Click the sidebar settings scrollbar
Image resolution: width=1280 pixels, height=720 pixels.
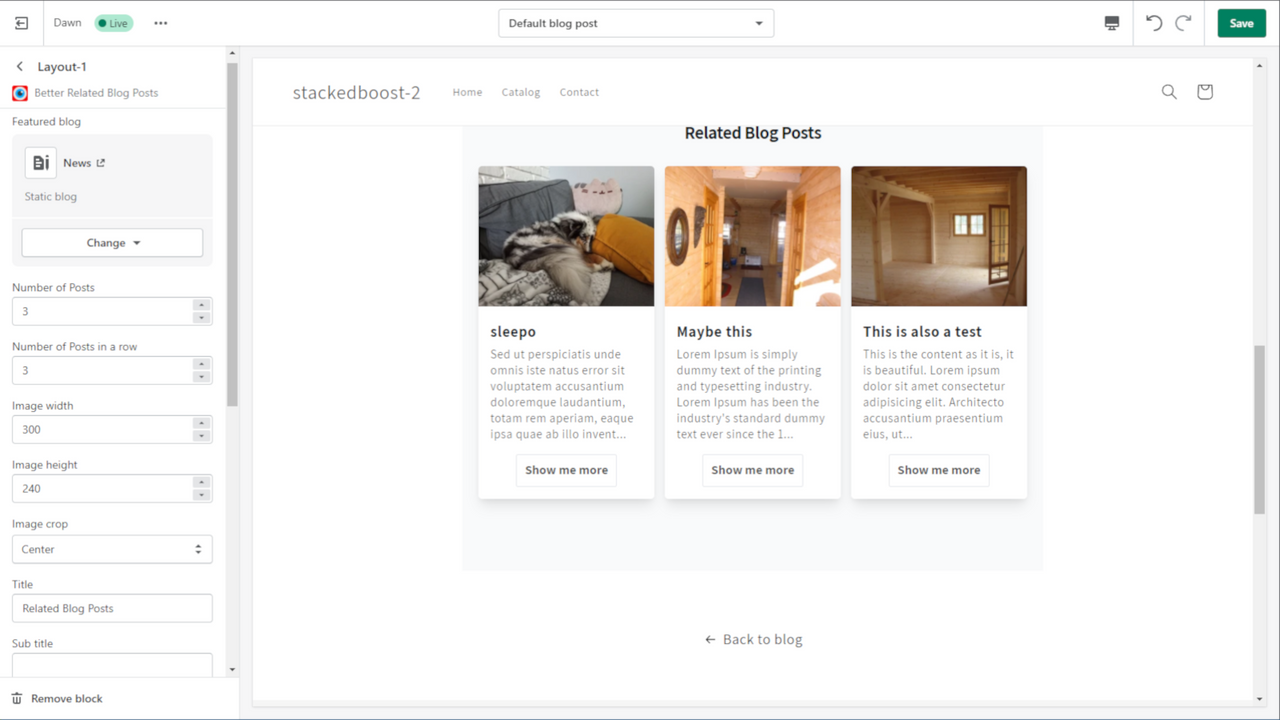232,234
